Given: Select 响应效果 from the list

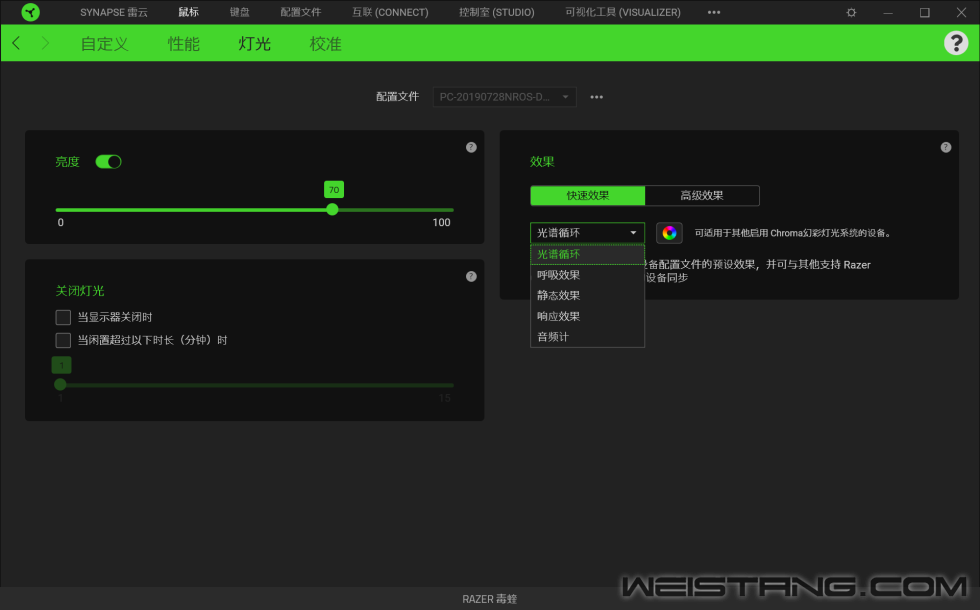Looking at the screenshot, I should pos(587,316).
